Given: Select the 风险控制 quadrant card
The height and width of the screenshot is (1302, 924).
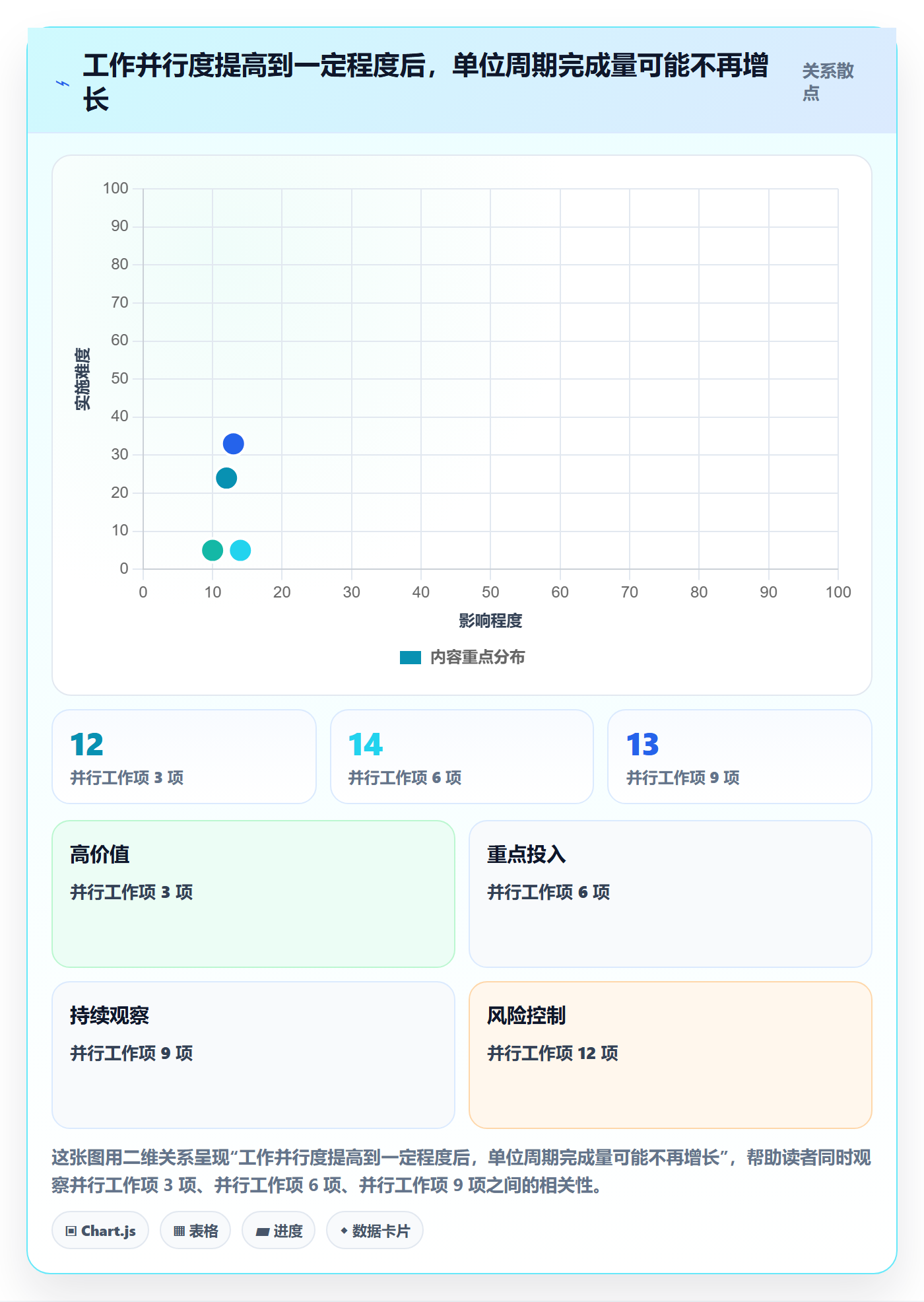Looking at the screenshot, I should click(671, 1055).
